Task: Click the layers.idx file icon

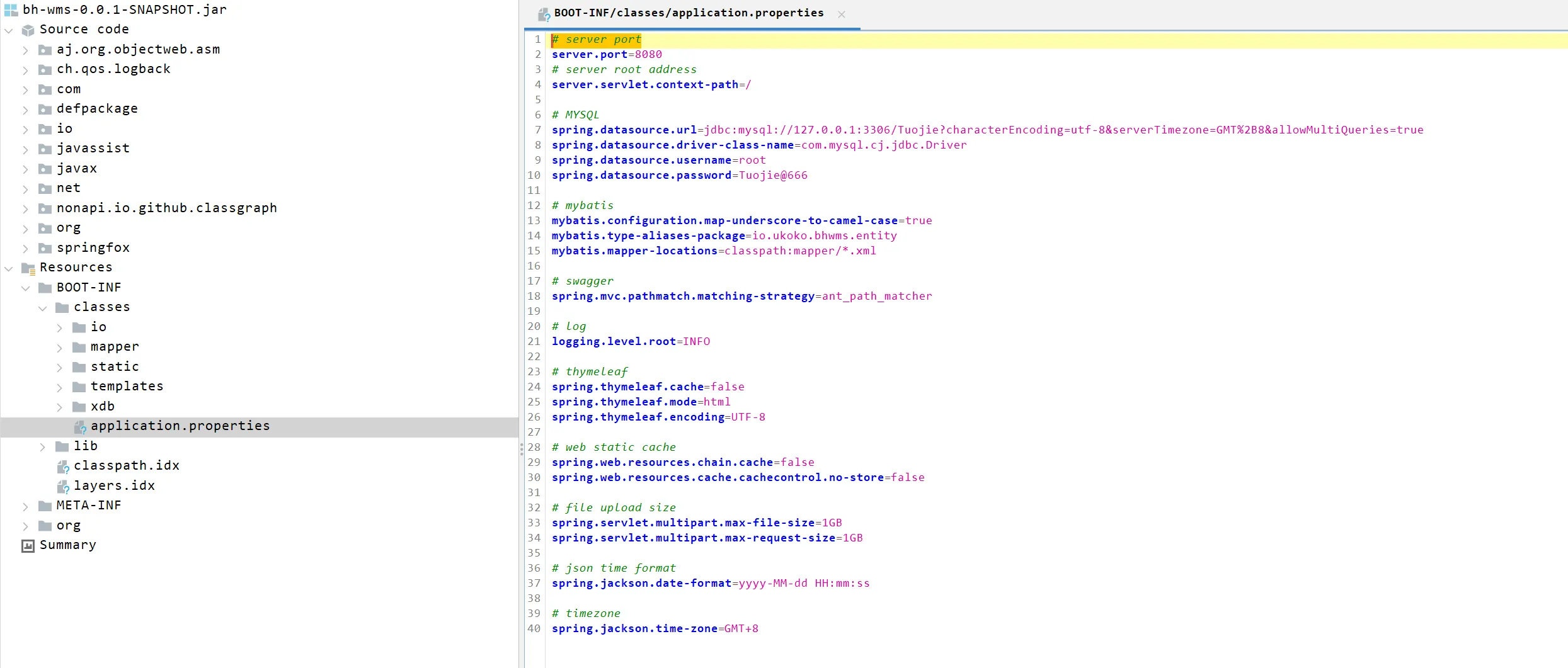Action: click(63, 487)
